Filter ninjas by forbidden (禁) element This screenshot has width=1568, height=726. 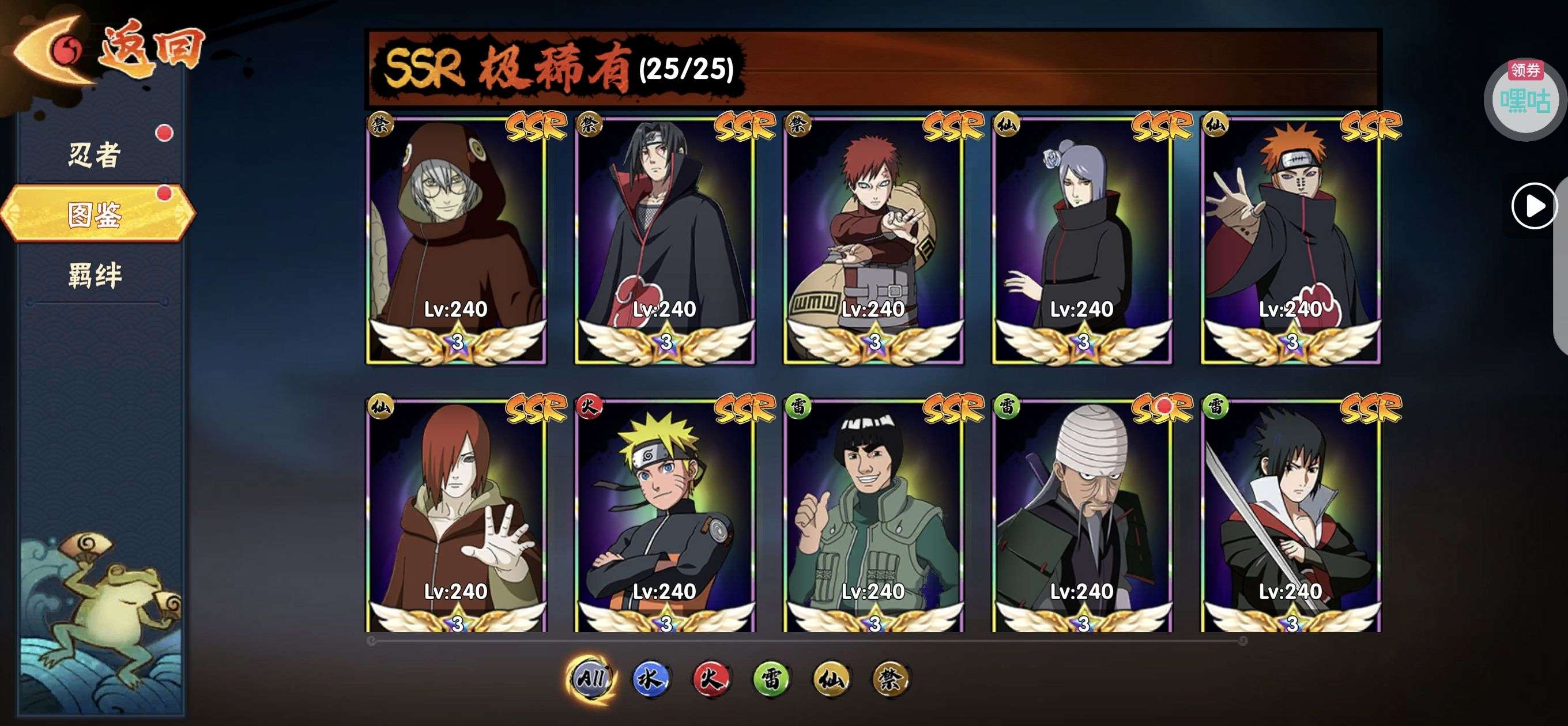click(891, 679)
